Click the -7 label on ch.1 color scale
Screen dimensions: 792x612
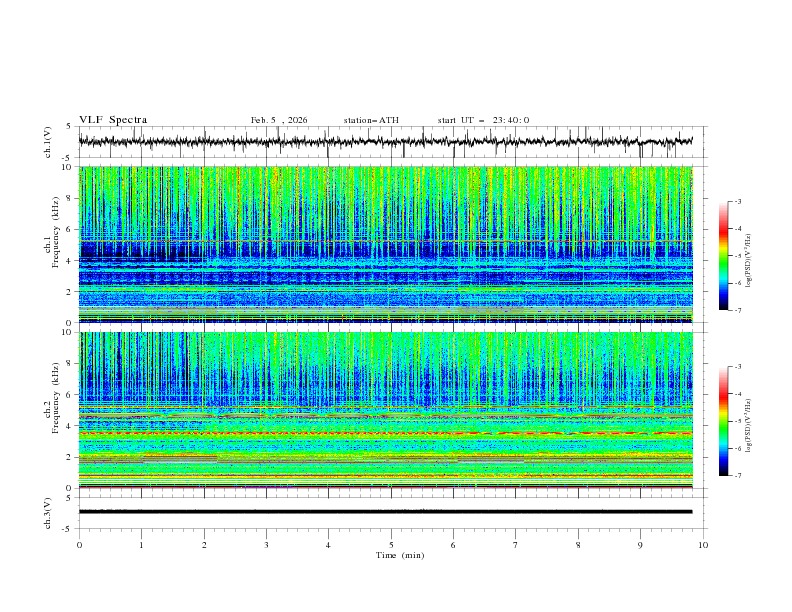(x=738, y=310)
